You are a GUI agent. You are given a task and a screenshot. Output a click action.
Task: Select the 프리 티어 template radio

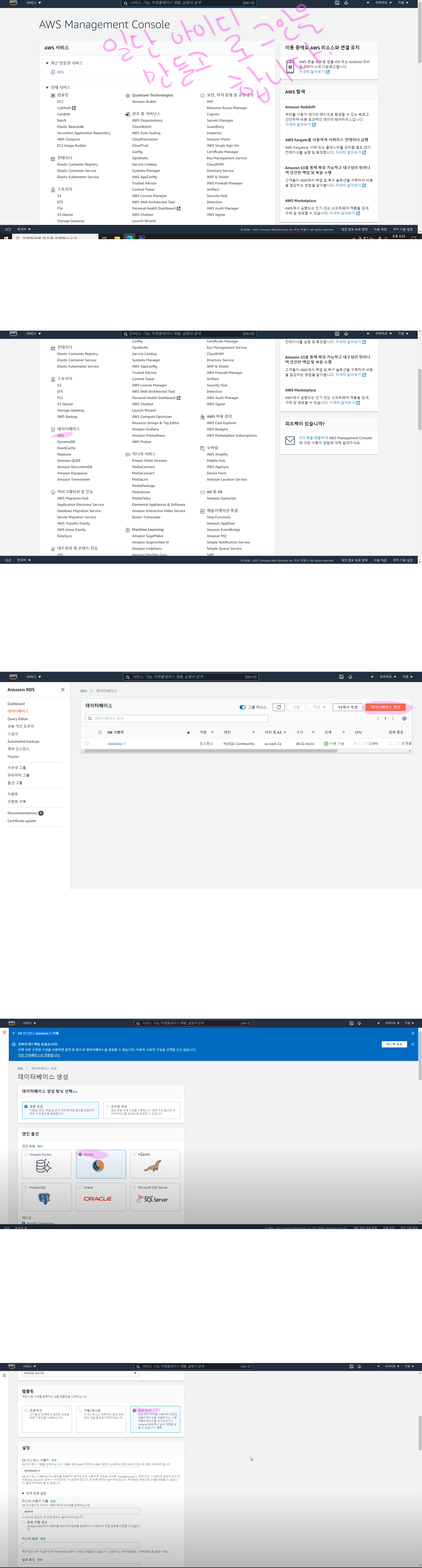coord(134,1410)
